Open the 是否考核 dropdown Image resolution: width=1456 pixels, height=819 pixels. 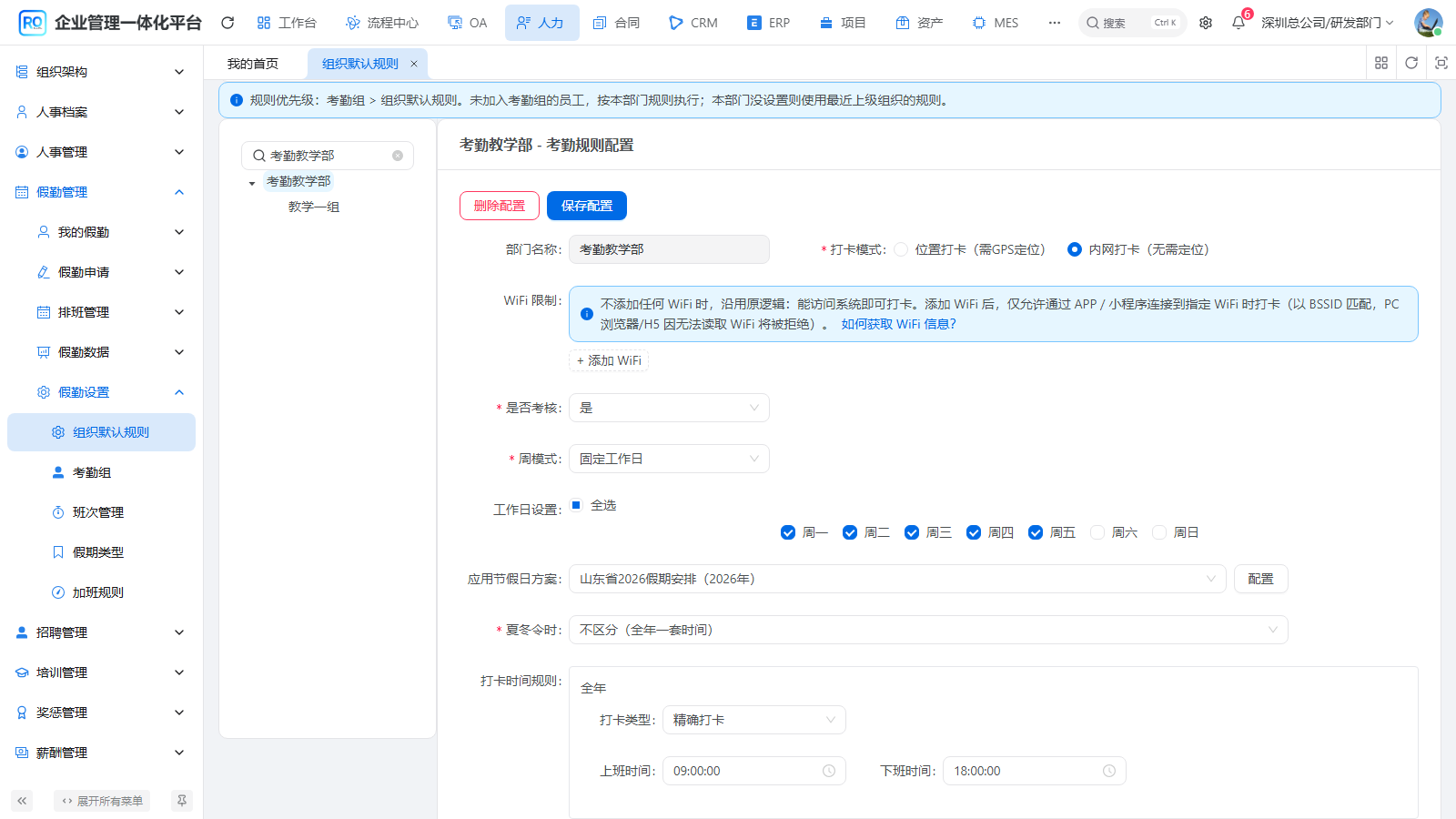click(669, 408)
